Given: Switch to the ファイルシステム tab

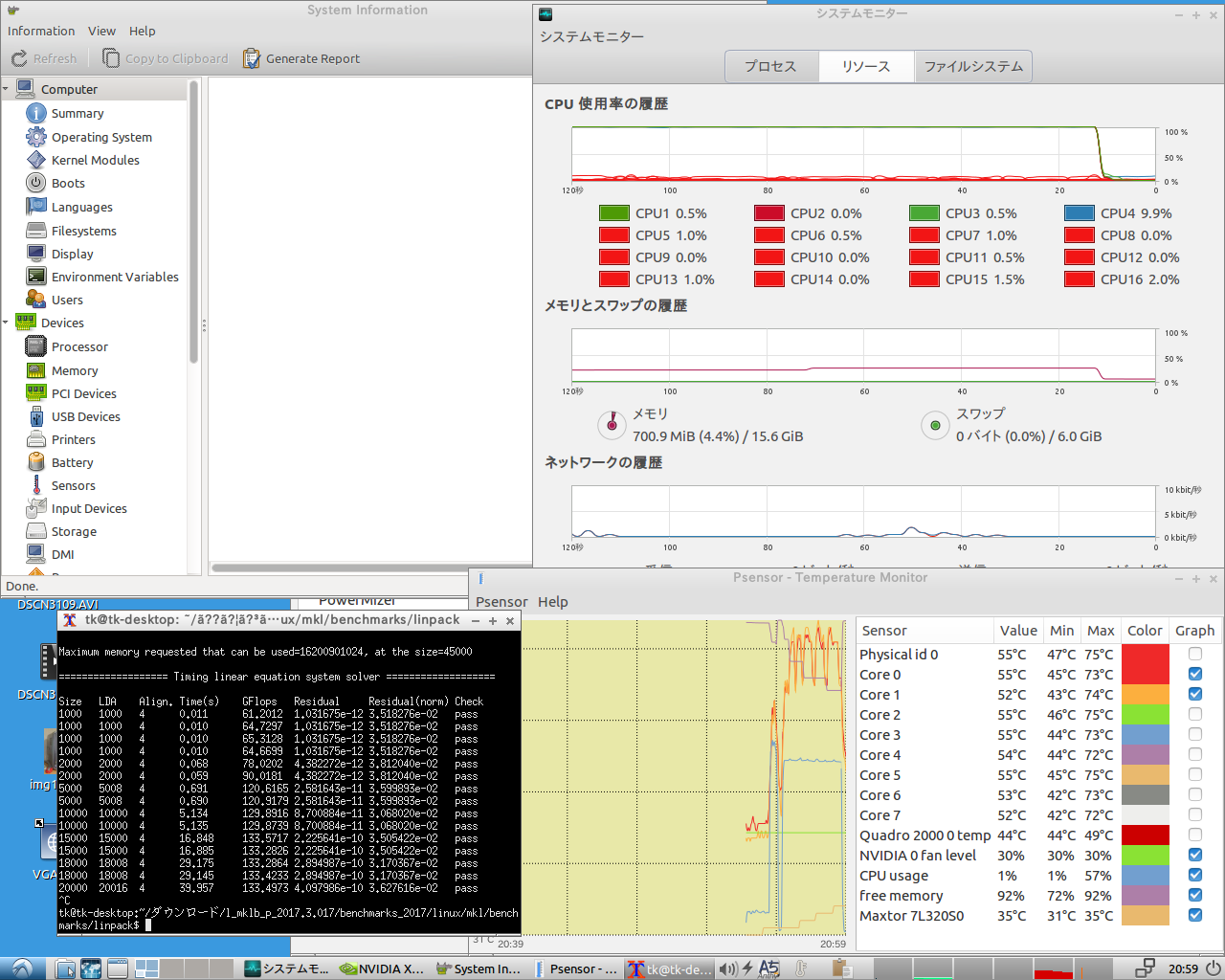Looking at the screenshot, I should [973, 66].
